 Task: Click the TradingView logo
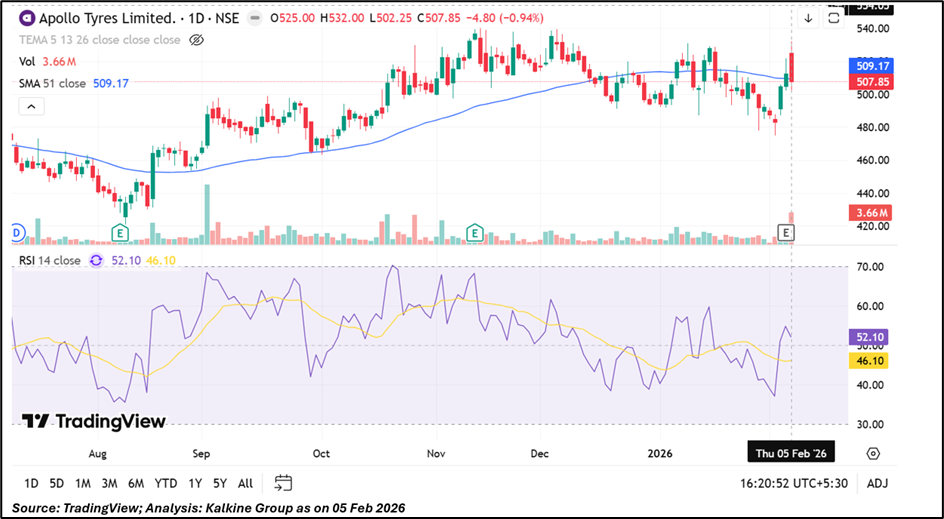[x=94, y=421]
